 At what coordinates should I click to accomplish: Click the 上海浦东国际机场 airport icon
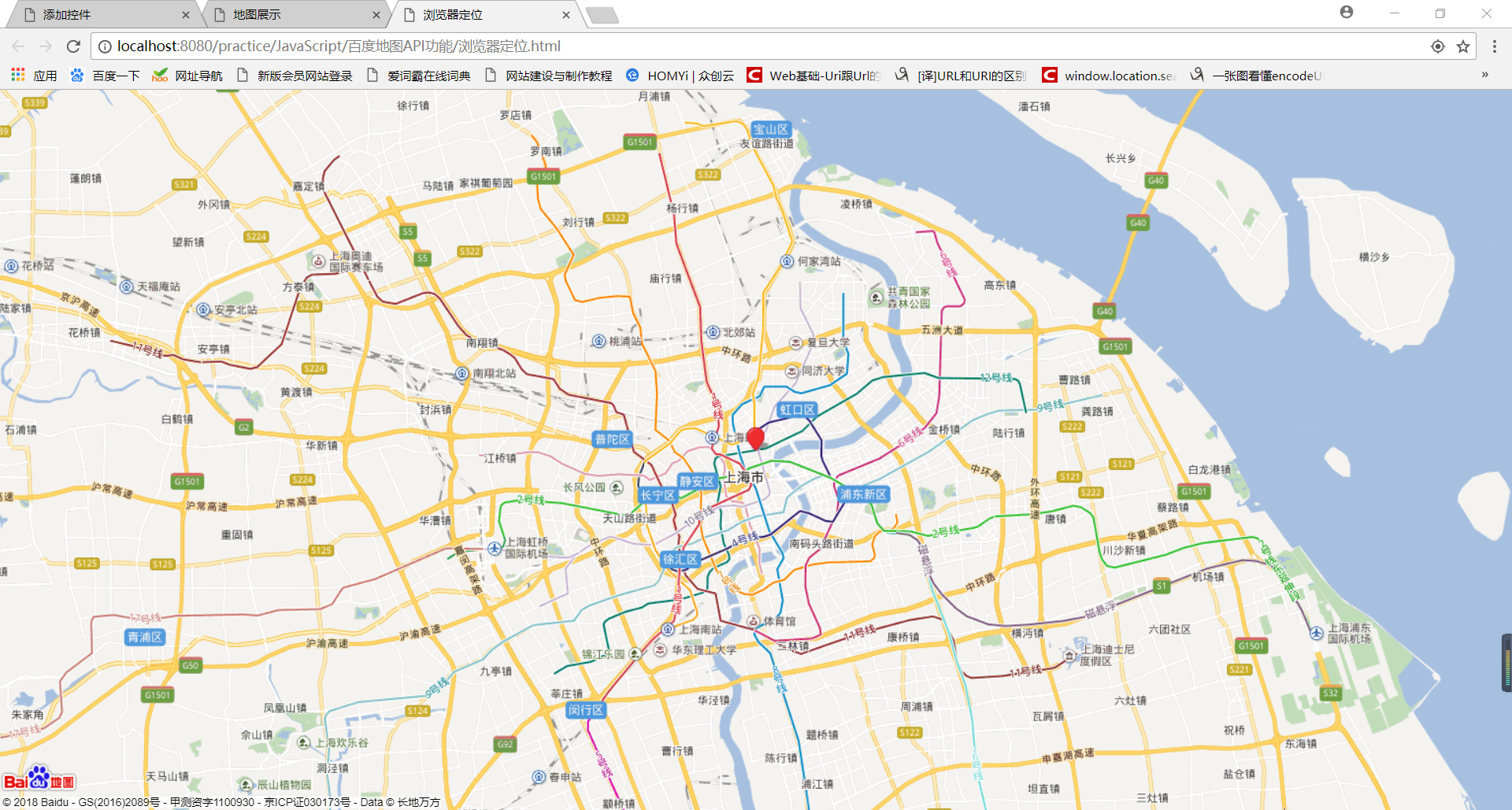click(x=1317, y=633)
